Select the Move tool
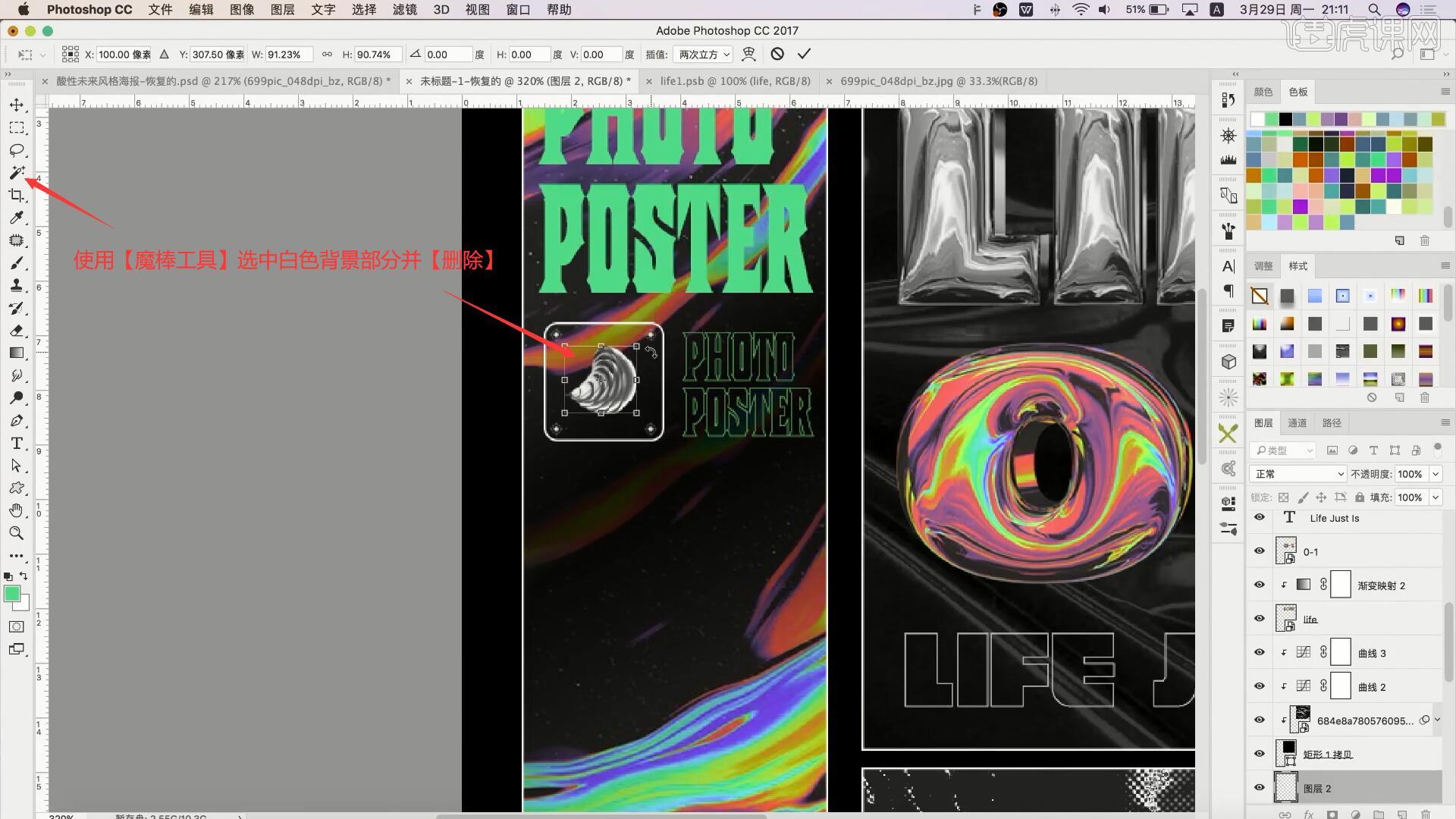Viewport: 1456px width, 819px height. [x=17, y=105]
